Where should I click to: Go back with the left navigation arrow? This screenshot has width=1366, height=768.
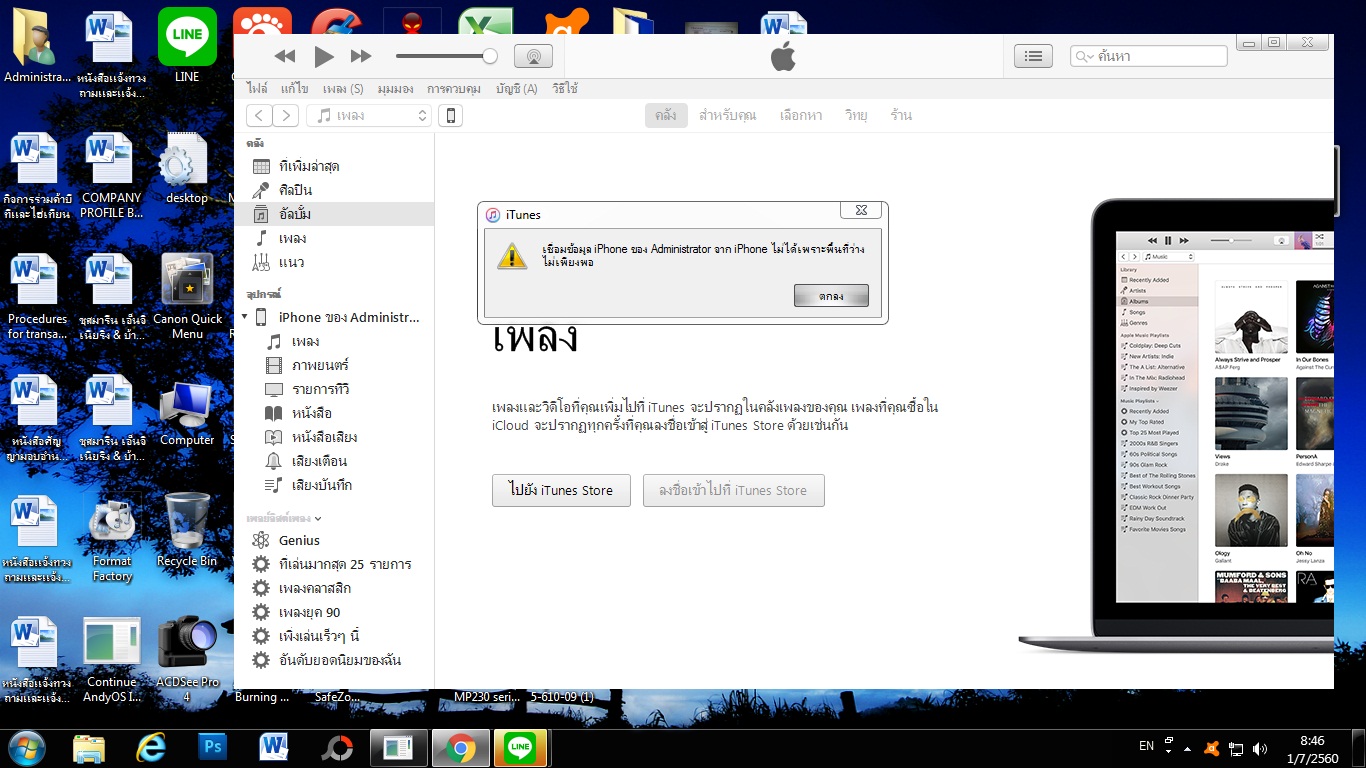[259, 116]
